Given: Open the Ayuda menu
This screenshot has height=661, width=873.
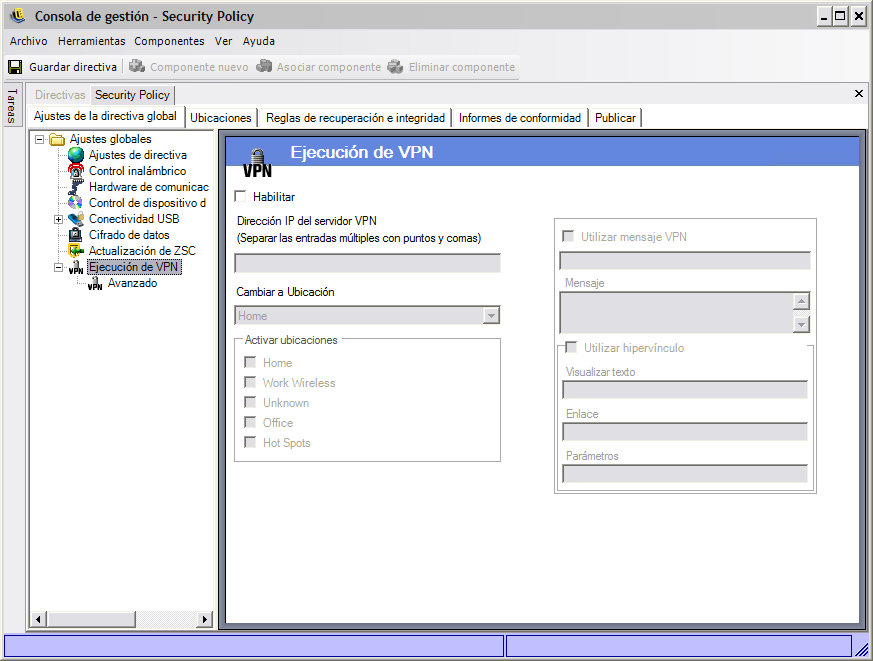Looking at the screenshot, I should [259, 41].
